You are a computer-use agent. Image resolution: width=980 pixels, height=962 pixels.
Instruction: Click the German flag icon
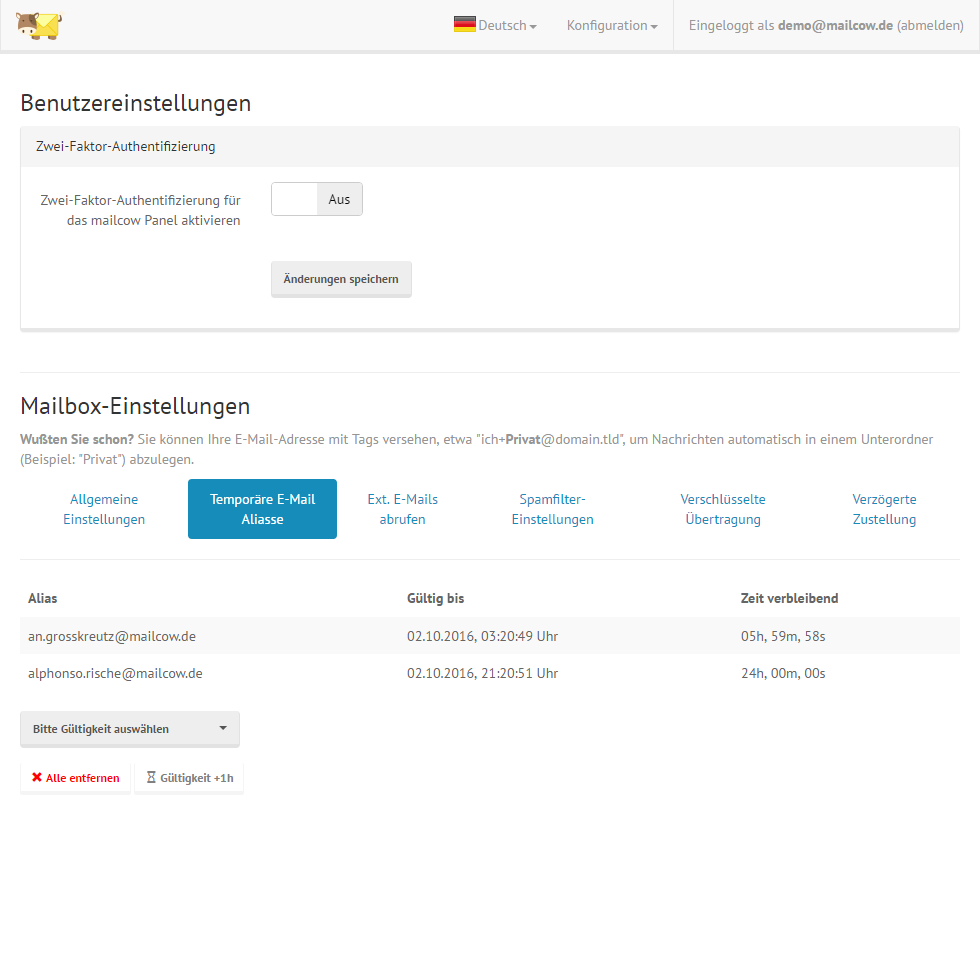click(x=464, y=25)
